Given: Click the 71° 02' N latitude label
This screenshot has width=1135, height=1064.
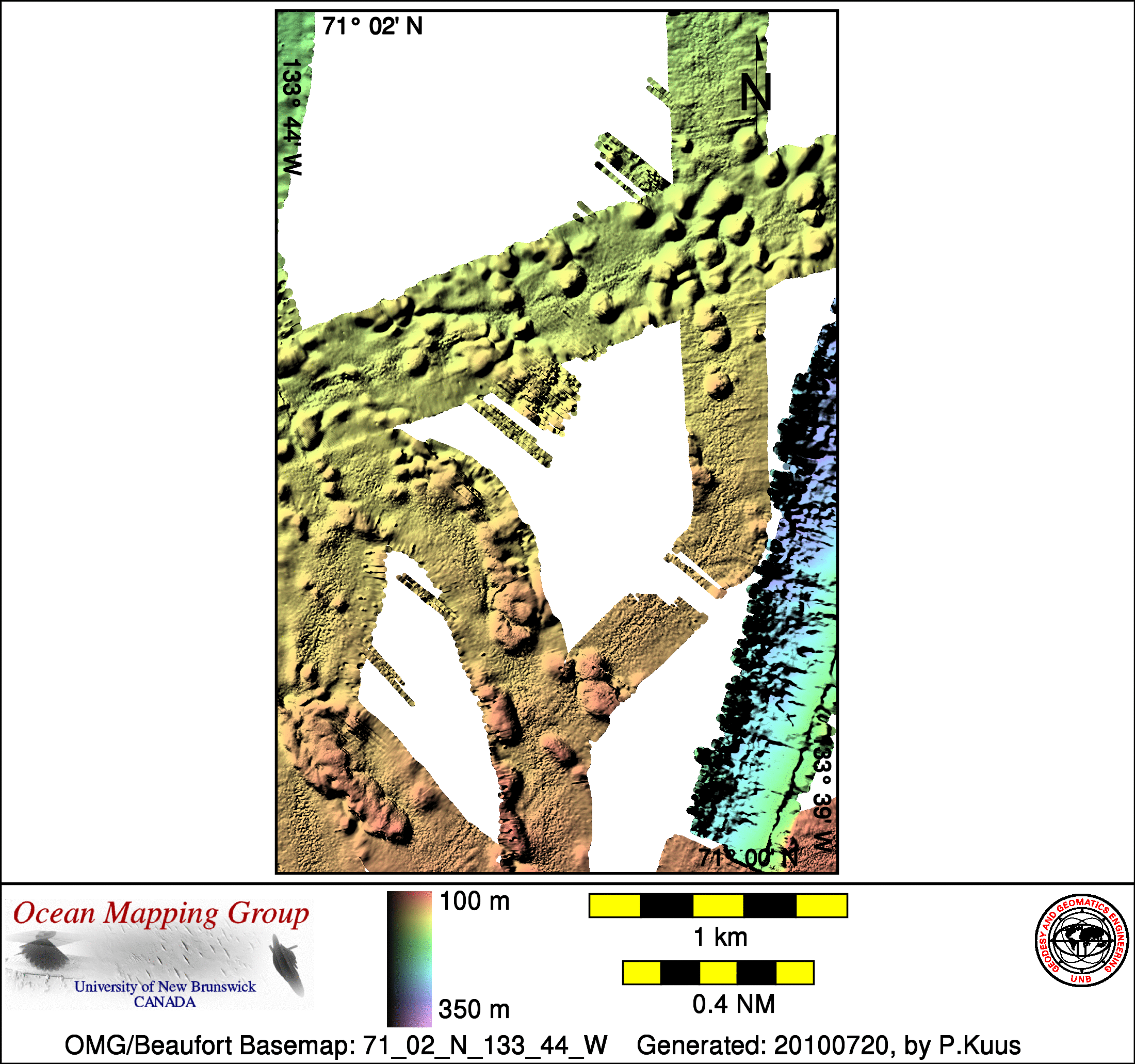Looking at the screenshot, I should 372,26.
